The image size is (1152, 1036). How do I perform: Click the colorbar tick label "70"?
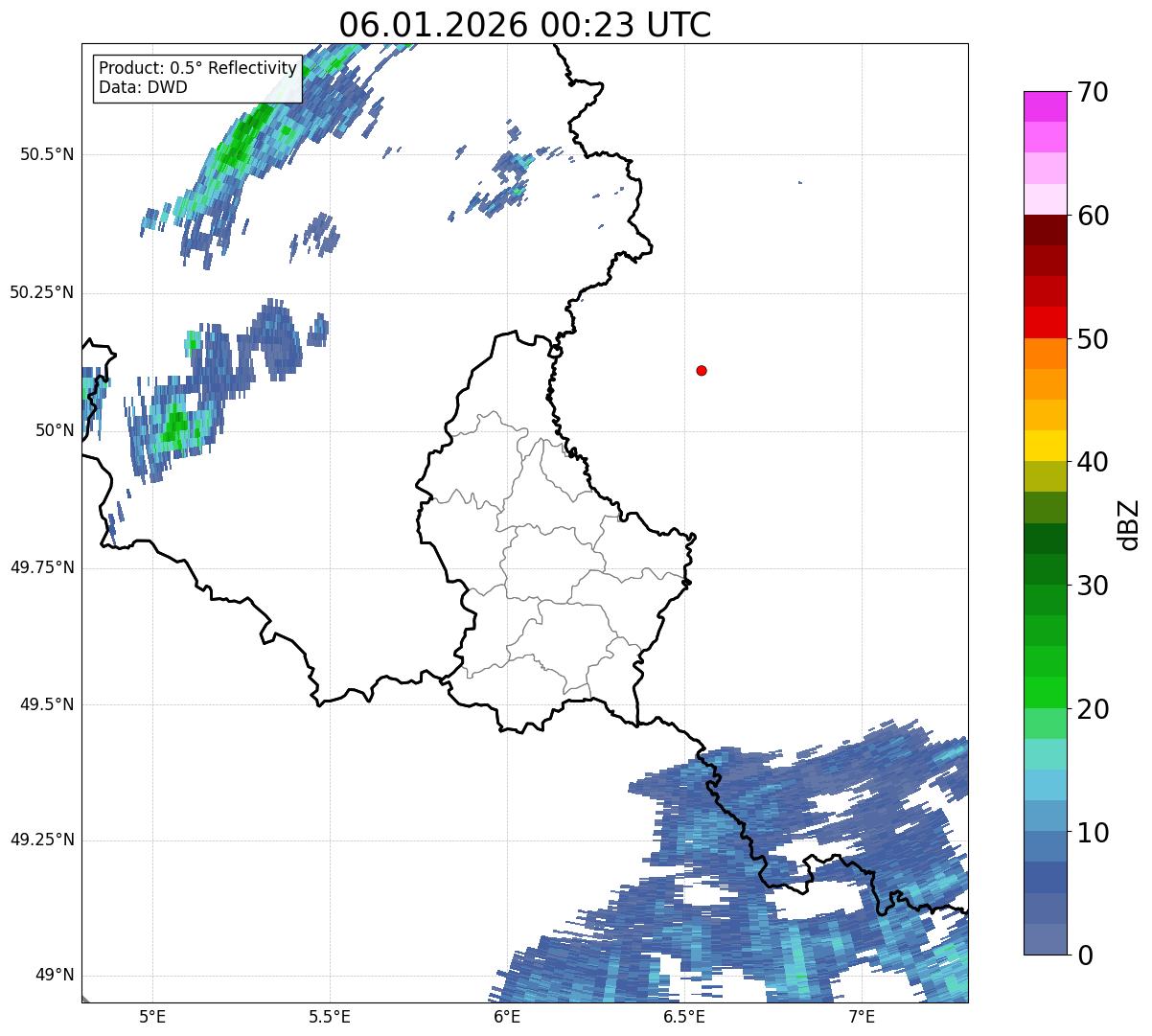pos(1093,92)
